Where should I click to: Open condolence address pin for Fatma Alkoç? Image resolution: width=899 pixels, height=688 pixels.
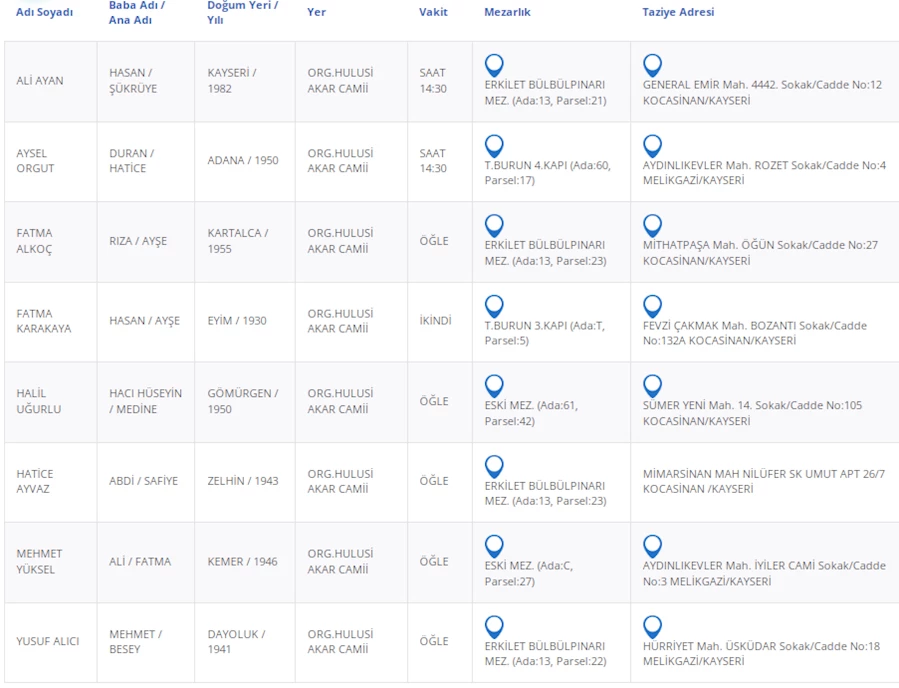pyautogui.click(x=652, y=225)
